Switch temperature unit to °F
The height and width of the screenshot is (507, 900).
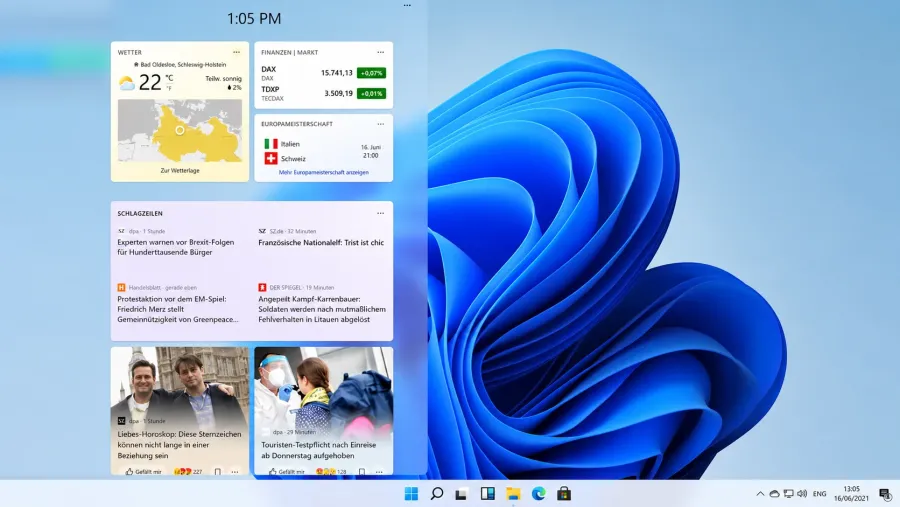[x=169, y=88]
